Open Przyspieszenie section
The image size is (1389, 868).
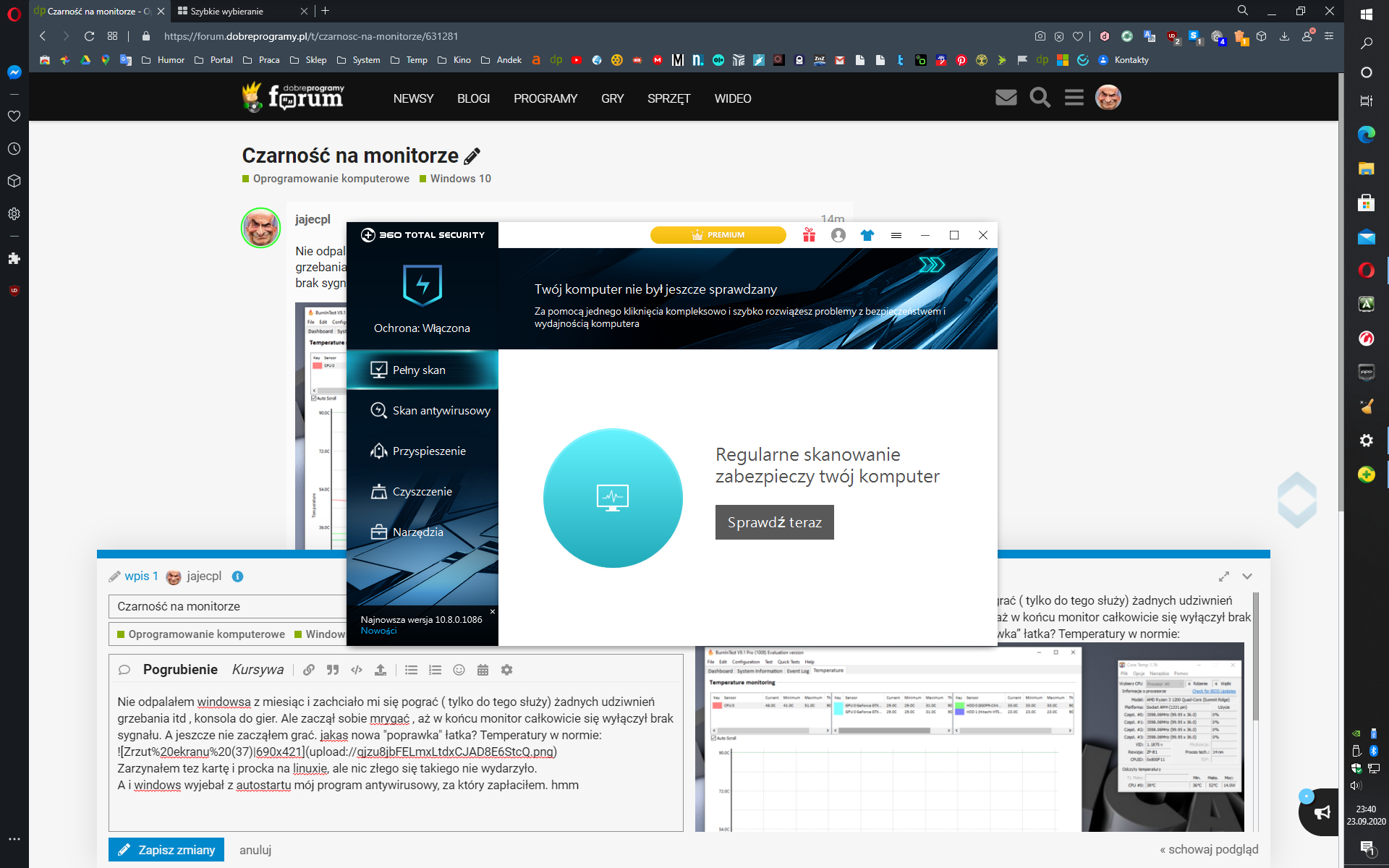click(x=422, y=451)
